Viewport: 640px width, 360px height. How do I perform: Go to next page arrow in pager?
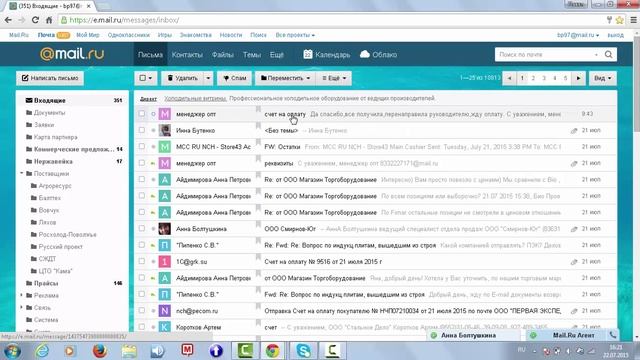point(578,78)
